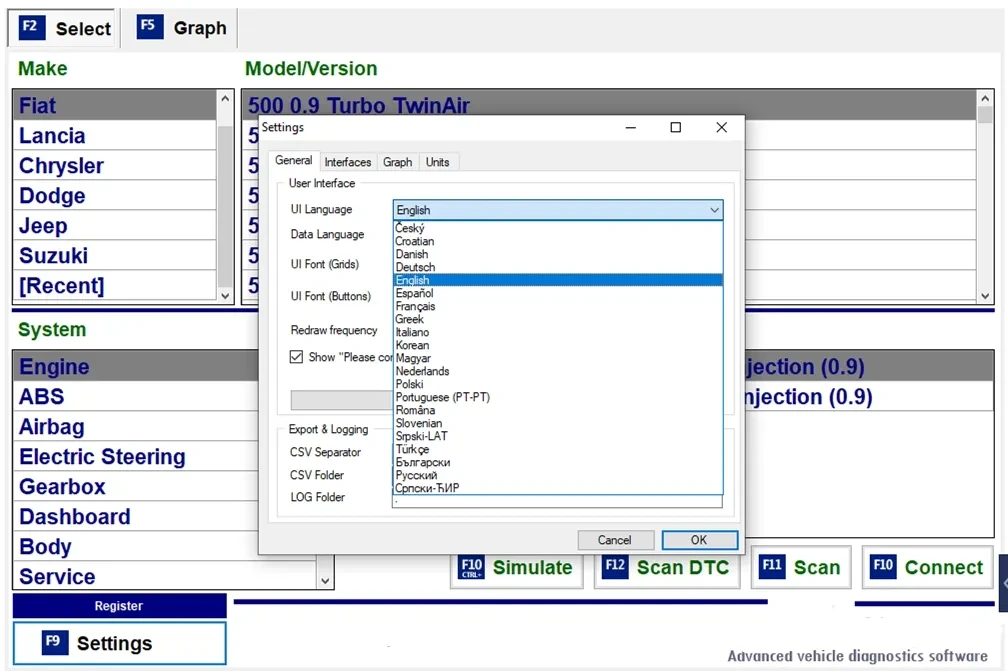Viewport: 1008px width, 671px height.
Task: Pick Româna in the UI language list
Action: coord(557,410)
